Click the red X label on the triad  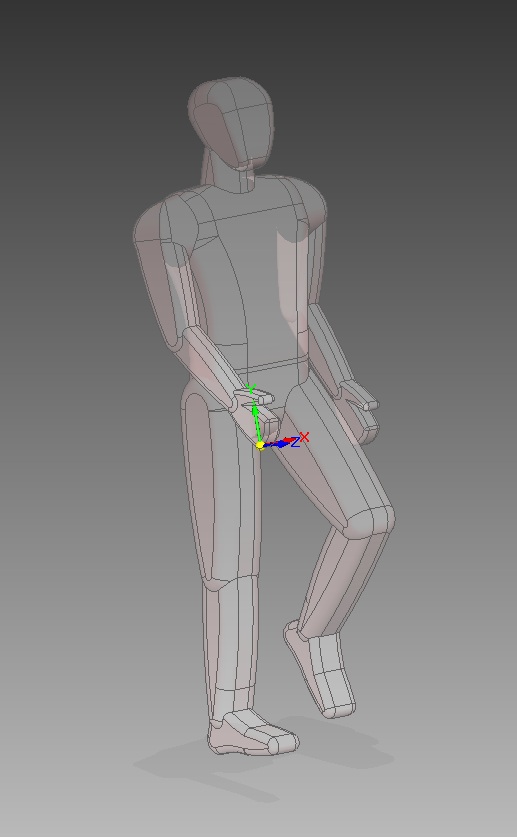pyautogui.click(x=304, y=437)
